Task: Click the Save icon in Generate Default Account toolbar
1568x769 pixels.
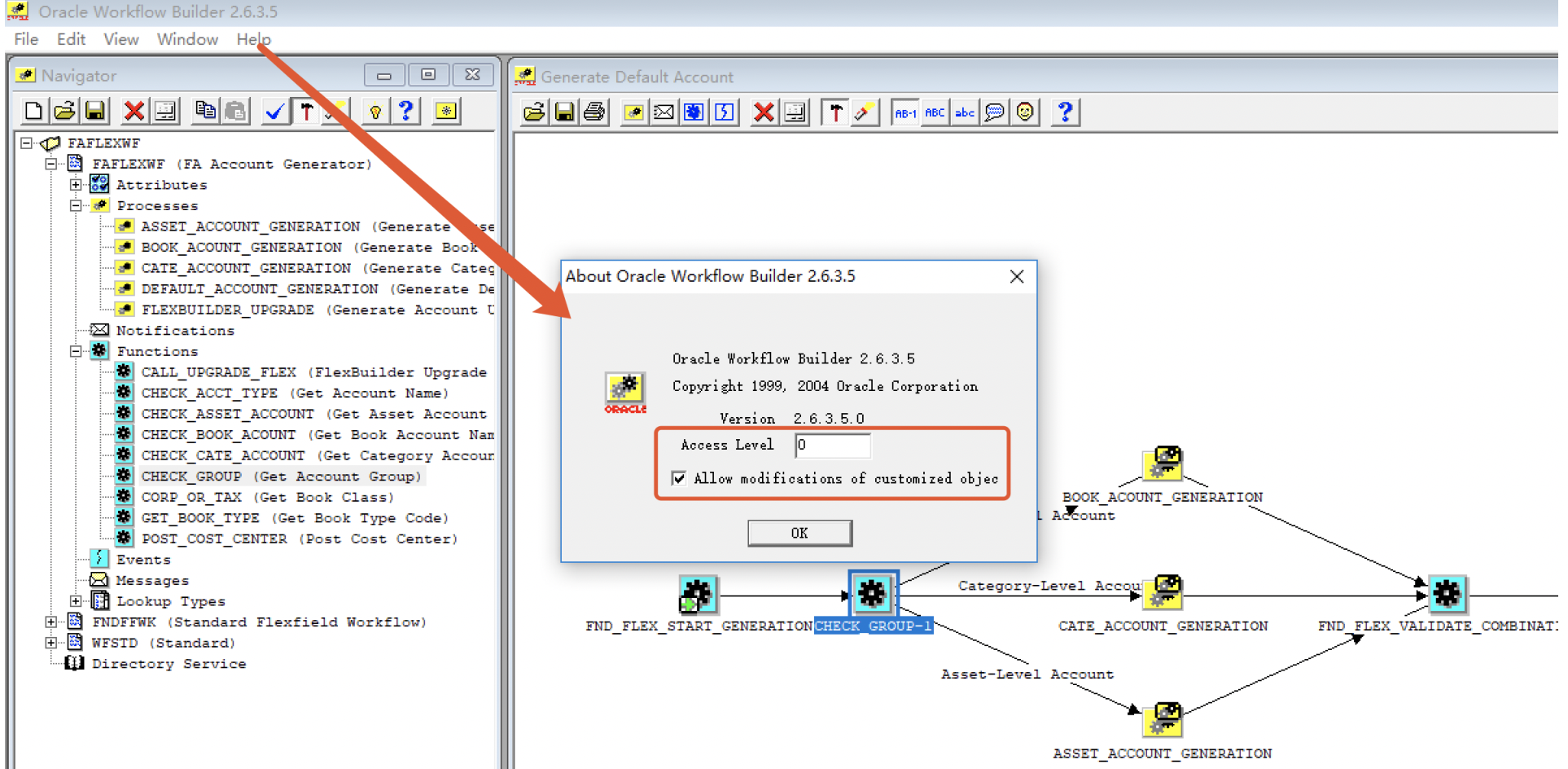Action: (564, 112)
